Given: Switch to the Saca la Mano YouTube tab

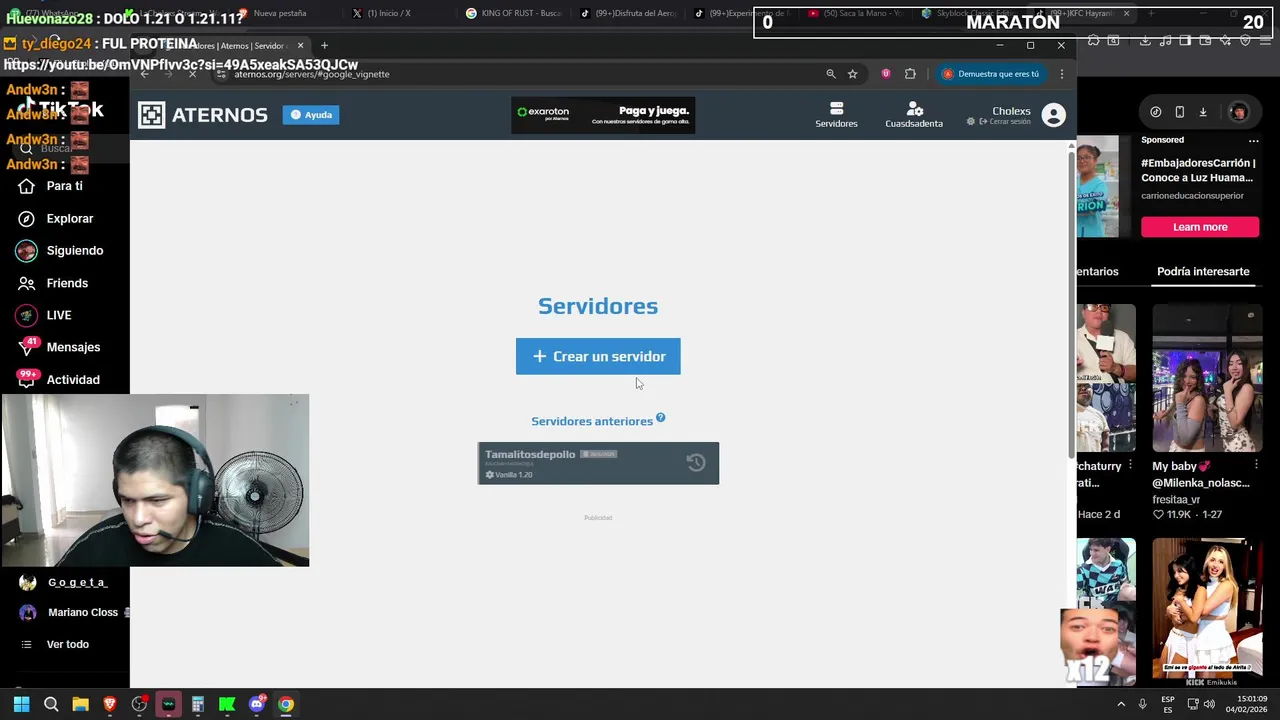Looking at the screenshot, I should click(x=857, y=14).
